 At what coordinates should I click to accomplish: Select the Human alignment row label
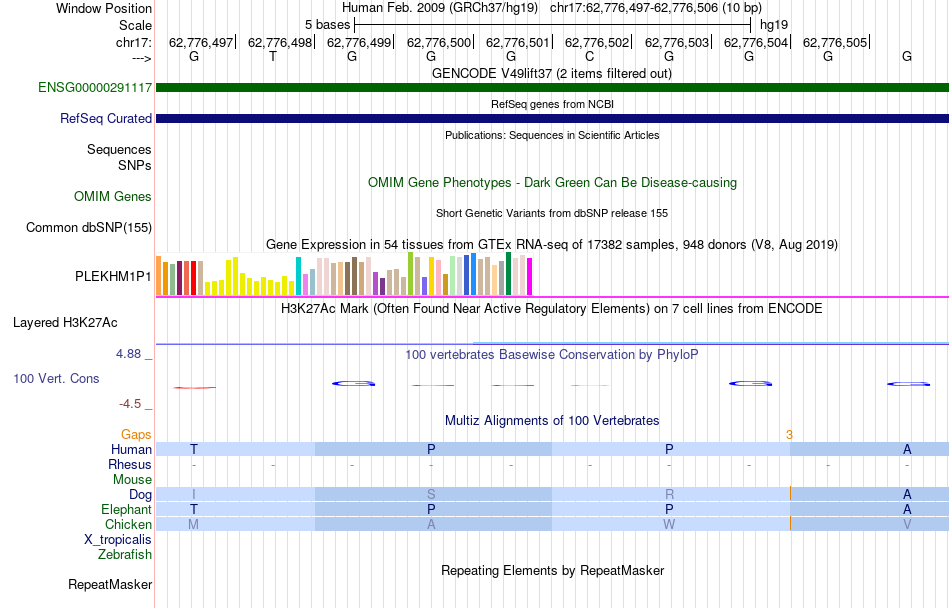click(131, 449)
